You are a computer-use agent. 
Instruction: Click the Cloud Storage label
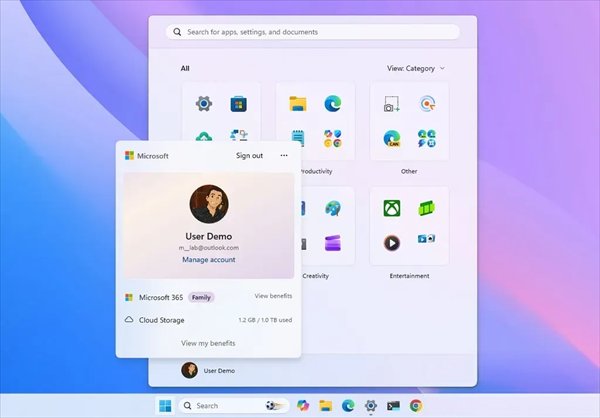(161, 320)
